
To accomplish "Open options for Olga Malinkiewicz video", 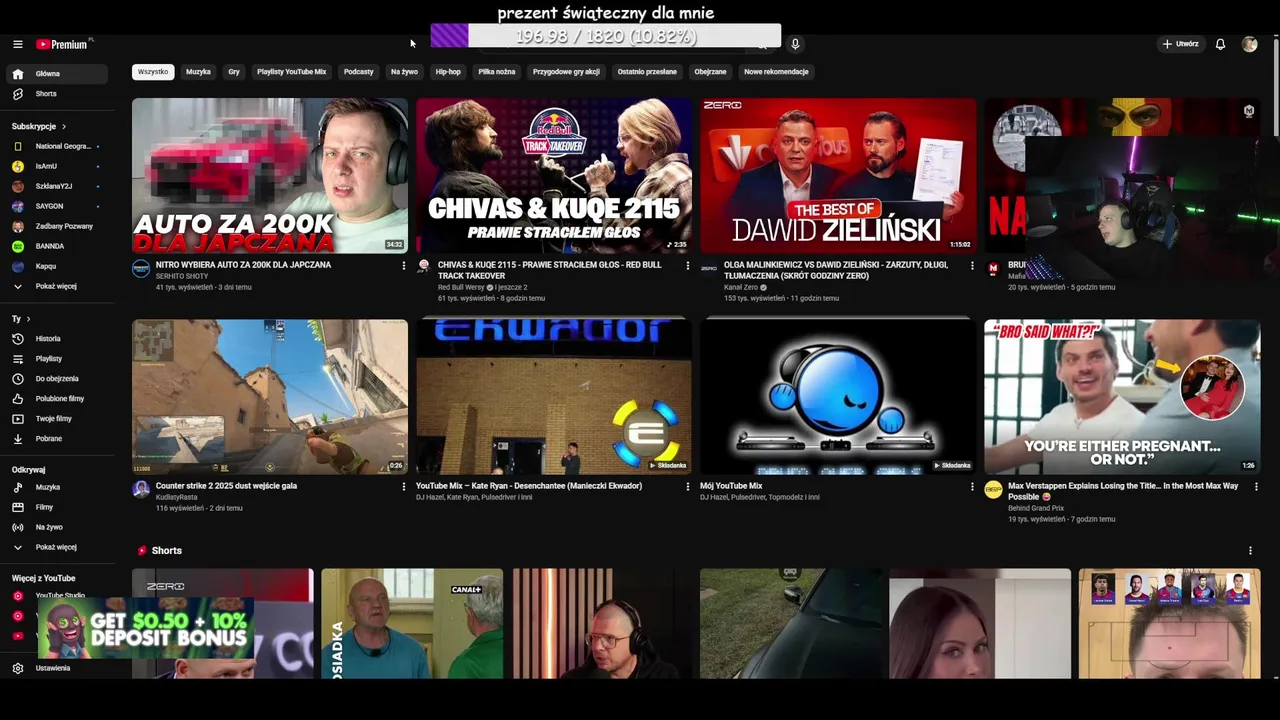I will 971,266.
